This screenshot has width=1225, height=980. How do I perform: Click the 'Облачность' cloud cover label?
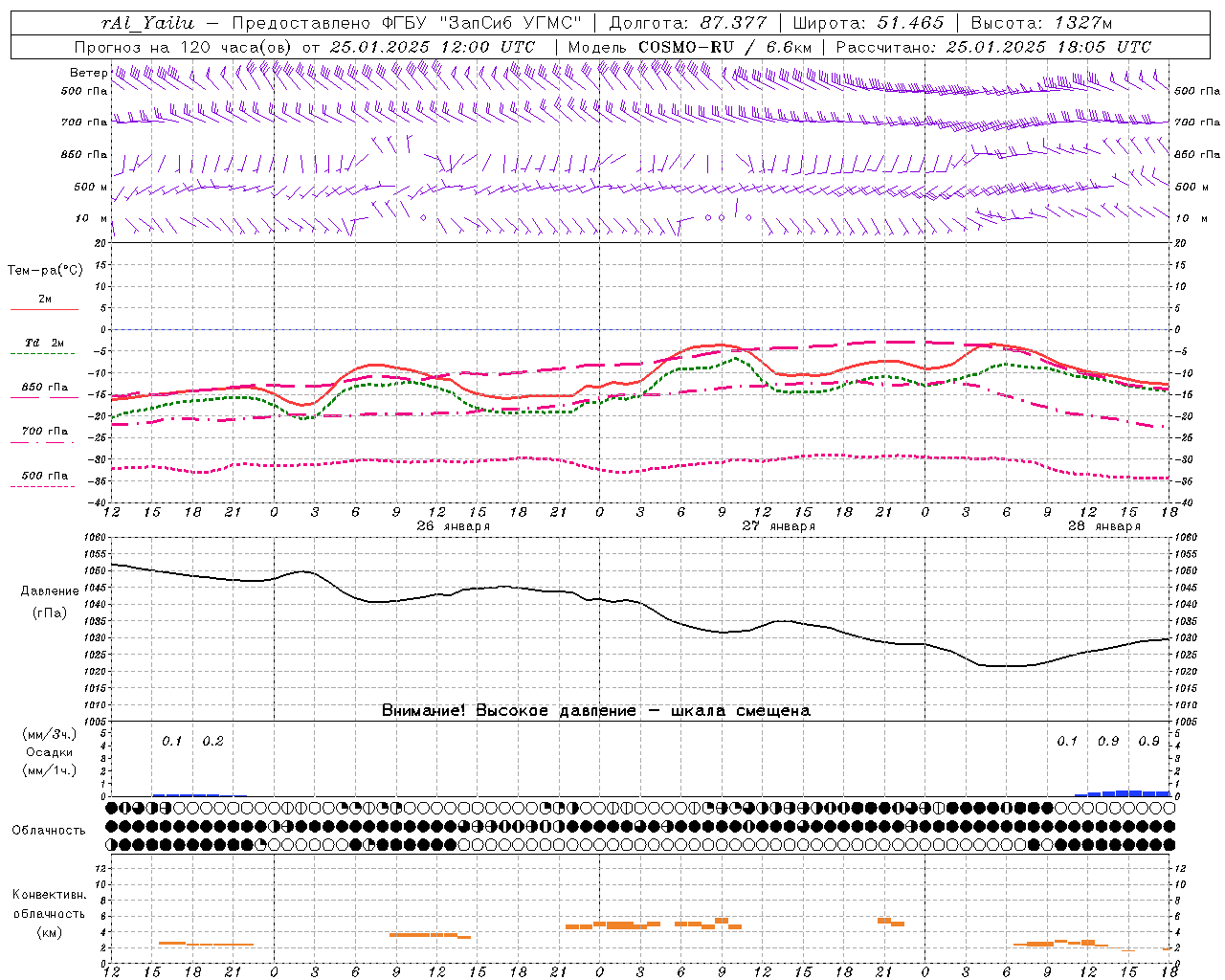pyautogui.click(x=49, y=831)
